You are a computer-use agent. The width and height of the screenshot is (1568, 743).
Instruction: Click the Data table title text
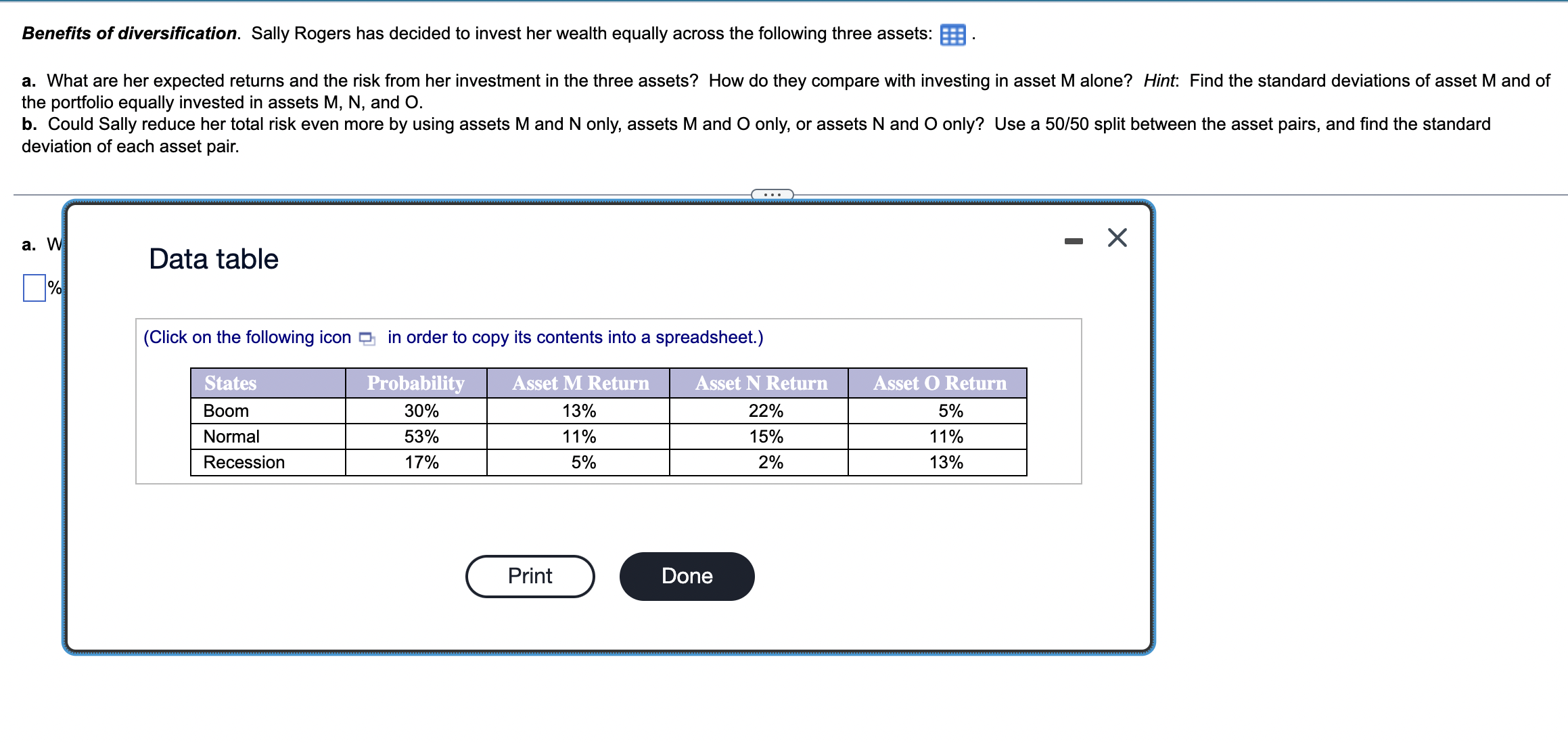213,258
